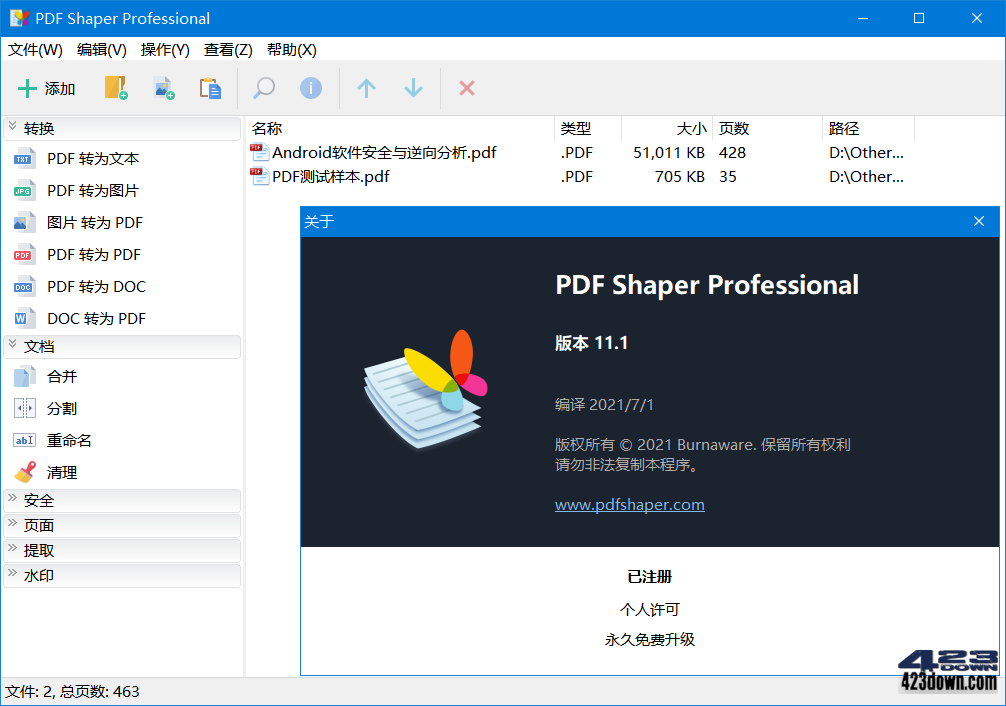This screenshot has width=1006, height=706.
Task: Sort the file list by 大小 column
Action: [667, 129]
